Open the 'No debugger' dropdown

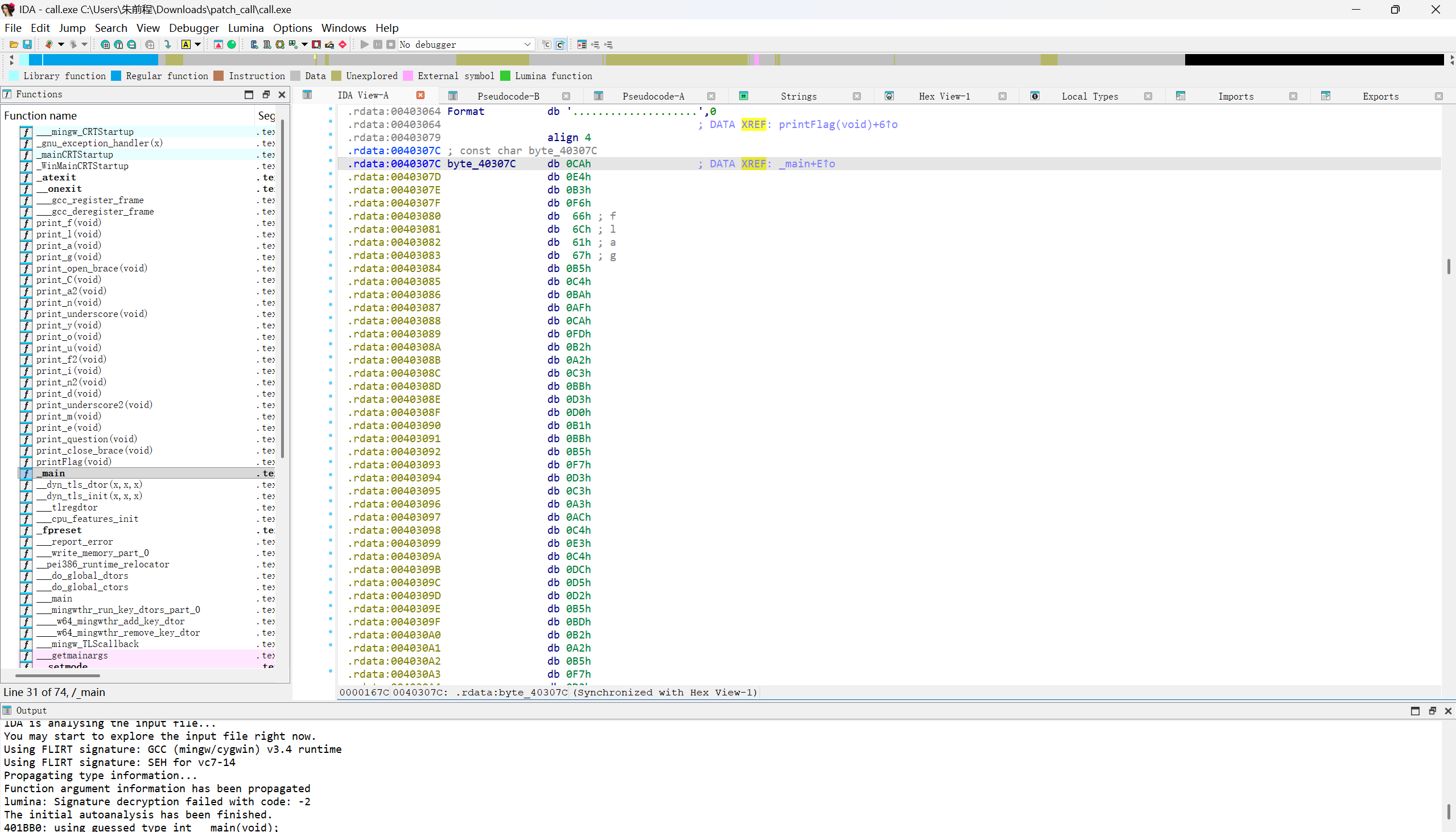(x=527, y=44)
